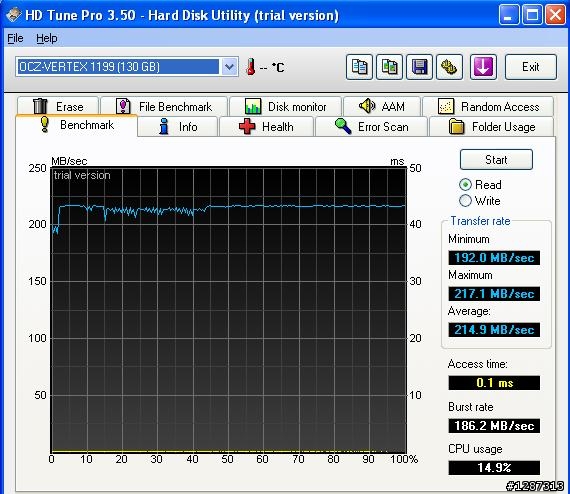
Task: Click the minimum value 192.0 MB/sec
Action: [x=494, y=258]
